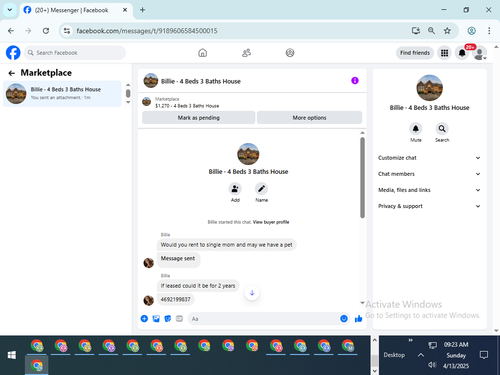
Task: Select the Billie conversation in Marketplace list
Action: pyautogui.click(x=62, y=94)
